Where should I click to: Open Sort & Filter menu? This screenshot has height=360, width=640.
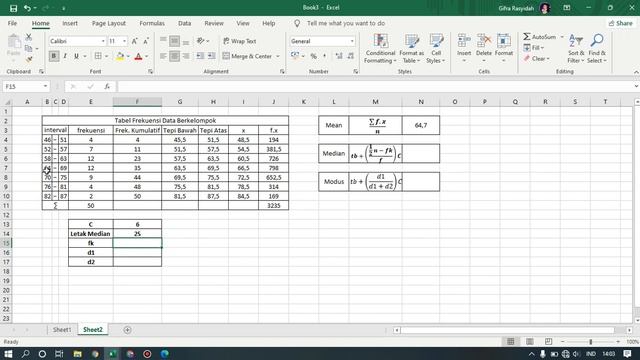(x=576, y=49)
